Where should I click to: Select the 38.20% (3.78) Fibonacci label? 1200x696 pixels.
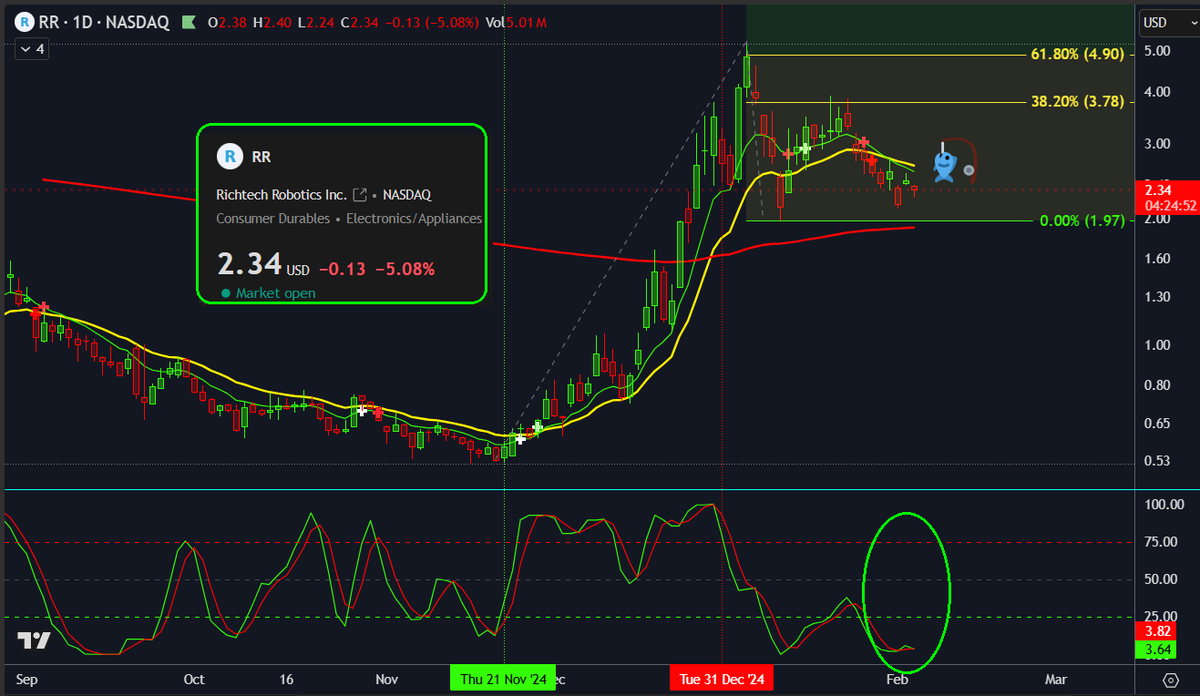1076,101
